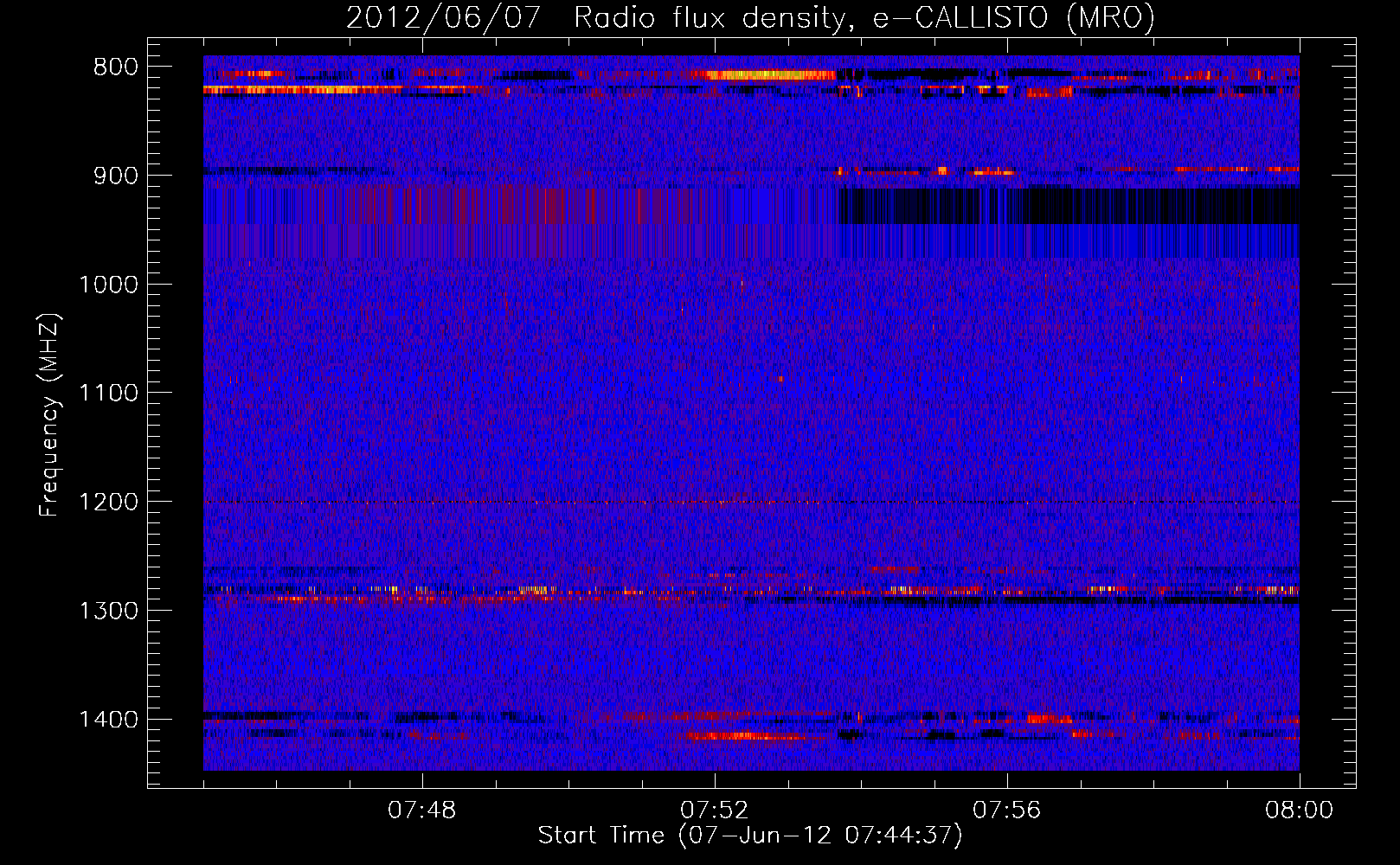Click the 07:56 time axis label

pyautogui.click(x=1007, y=811)
